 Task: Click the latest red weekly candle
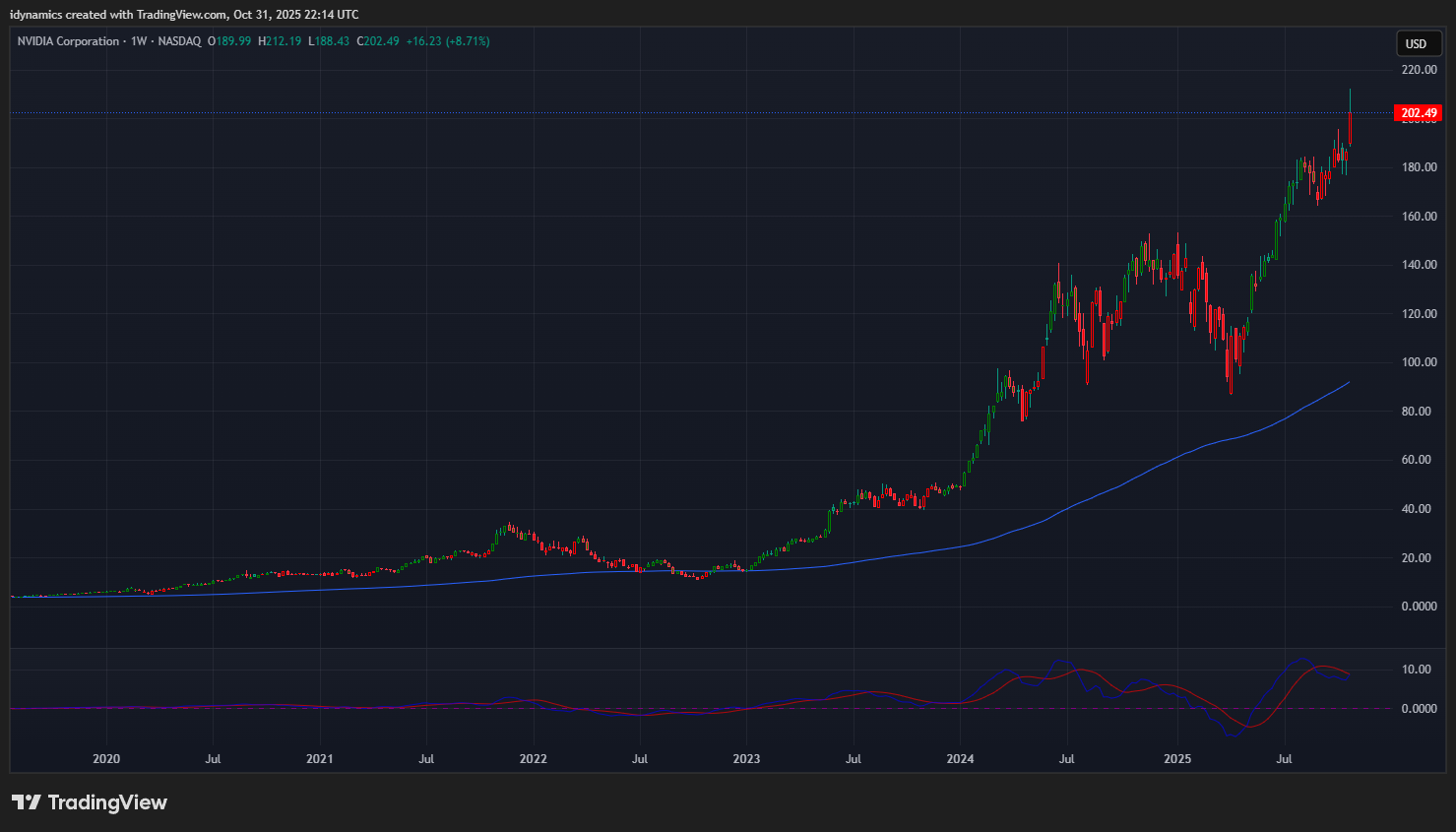1350,129
